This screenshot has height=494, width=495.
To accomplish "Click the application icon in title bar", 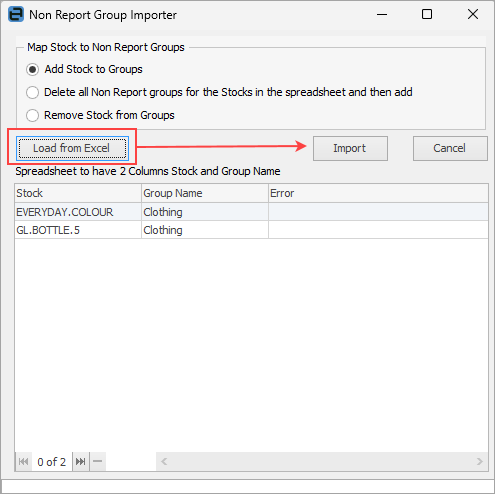I will (16, 15).
